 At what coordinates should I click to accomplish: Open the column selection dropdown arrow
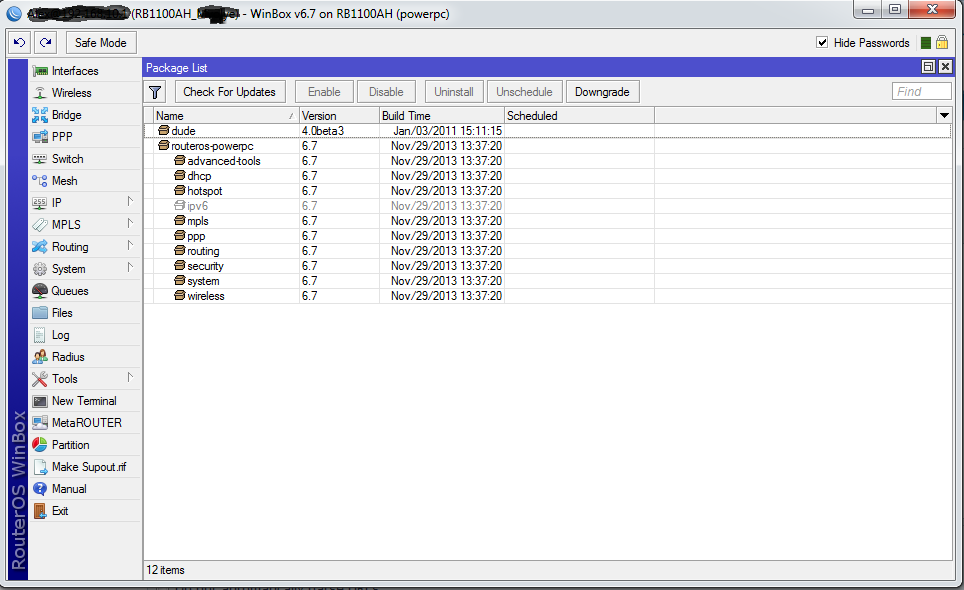tap(944, 116)
